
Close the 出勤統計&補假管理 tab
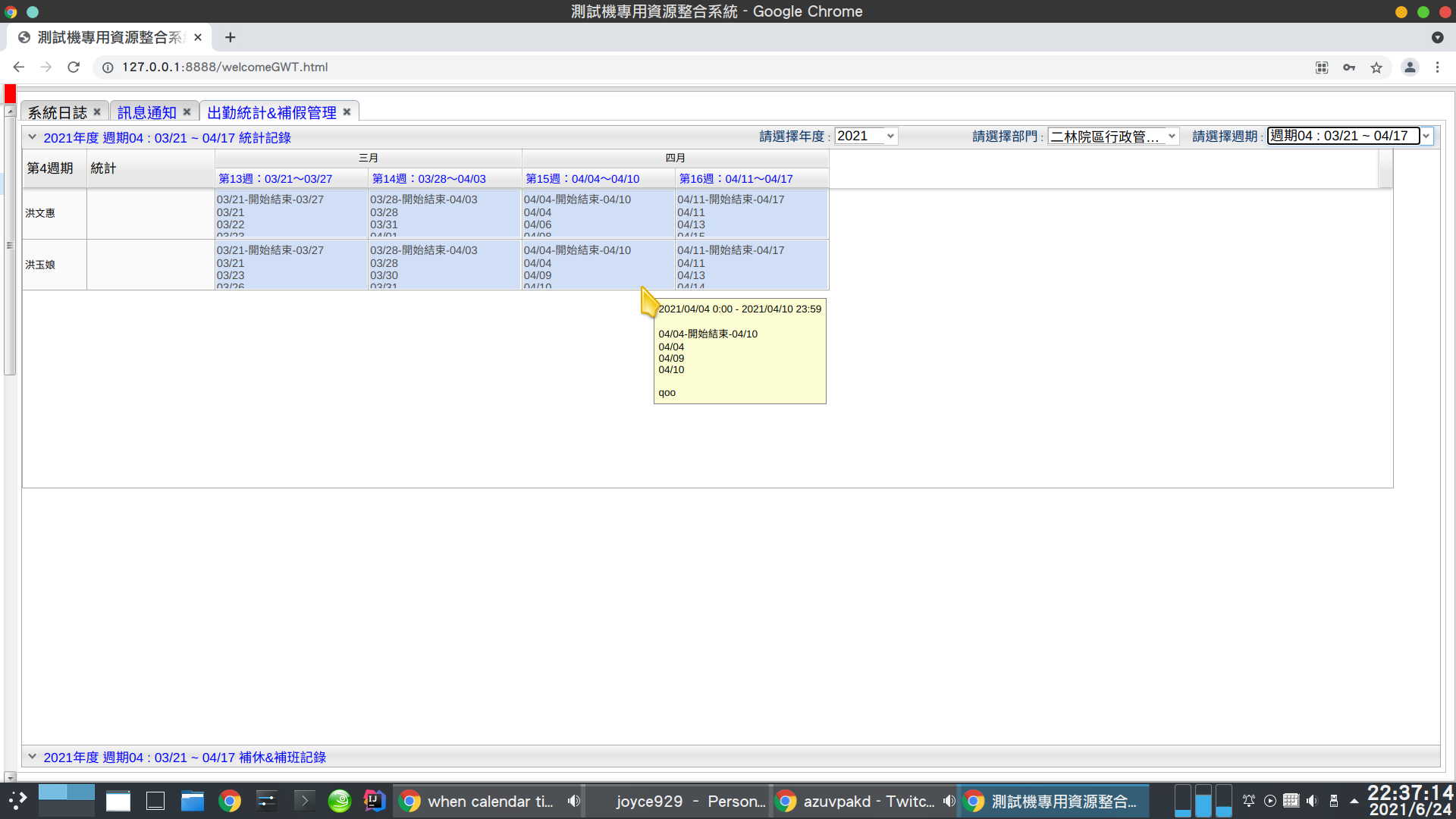coord(347,112)
